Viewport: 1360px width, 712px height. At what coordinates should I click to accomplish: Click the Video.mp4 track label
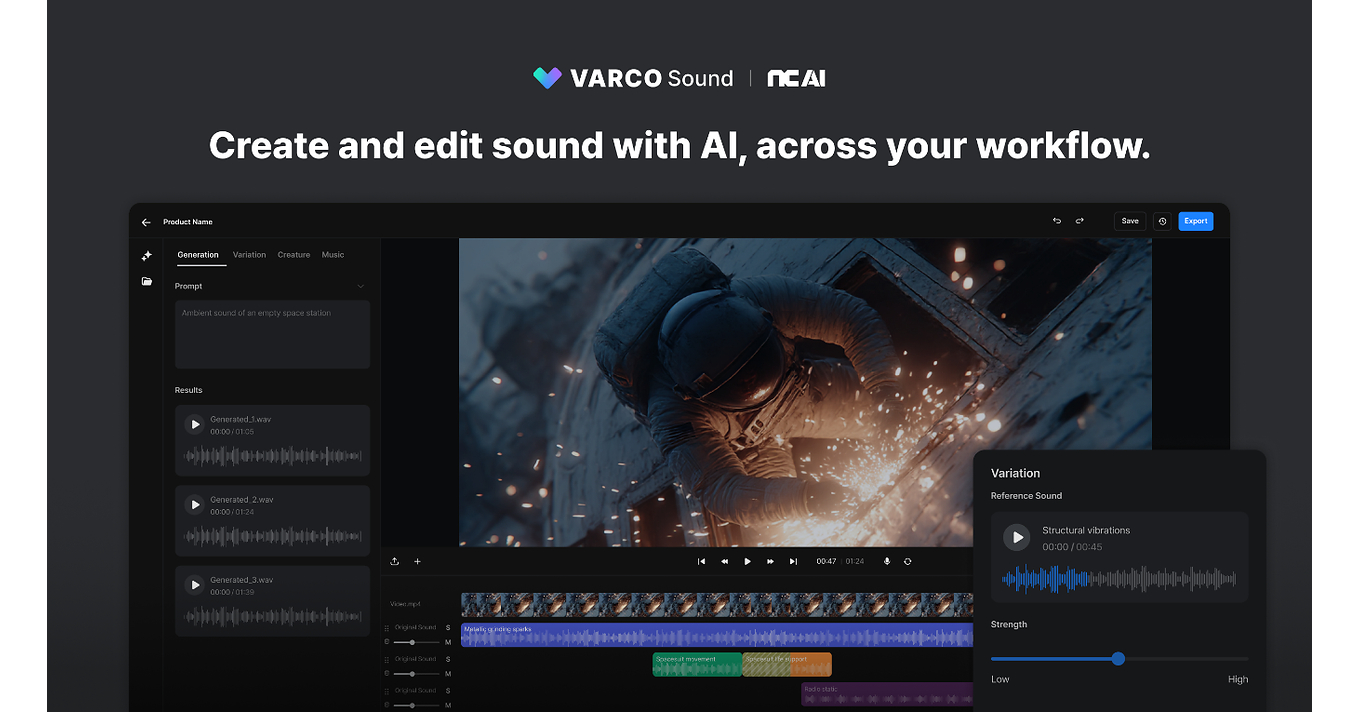(405, 604)
